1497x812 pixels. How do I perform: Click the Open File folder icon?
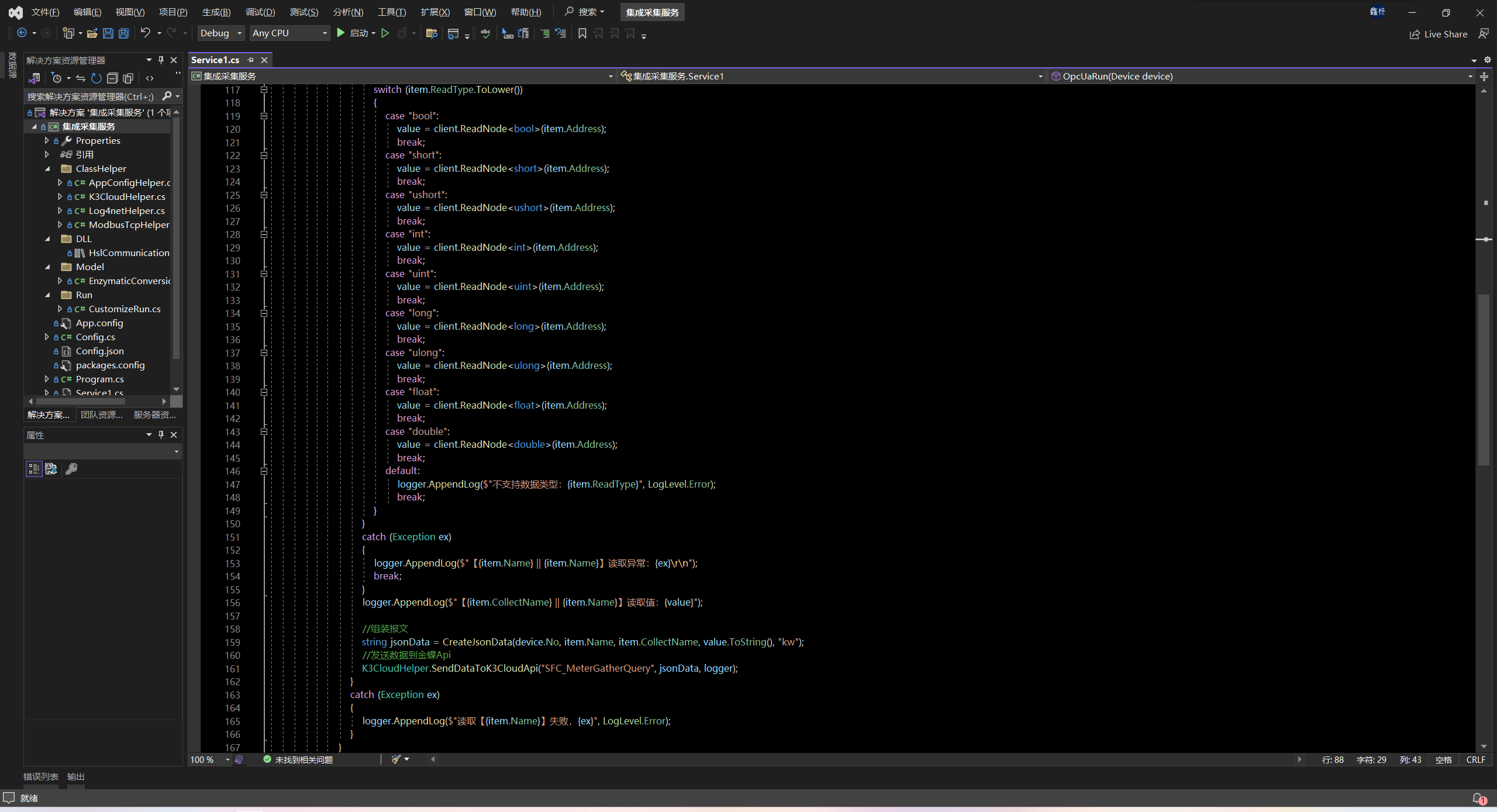92,33
